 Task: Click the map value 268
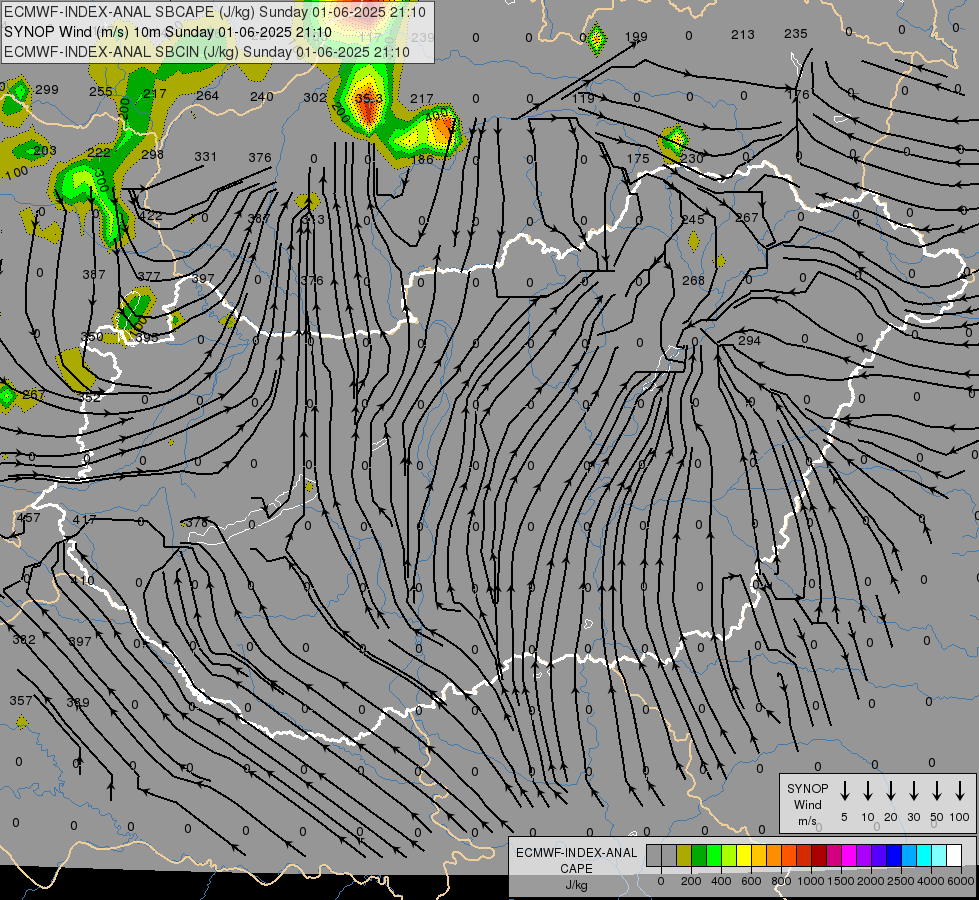tap(693, 280)
